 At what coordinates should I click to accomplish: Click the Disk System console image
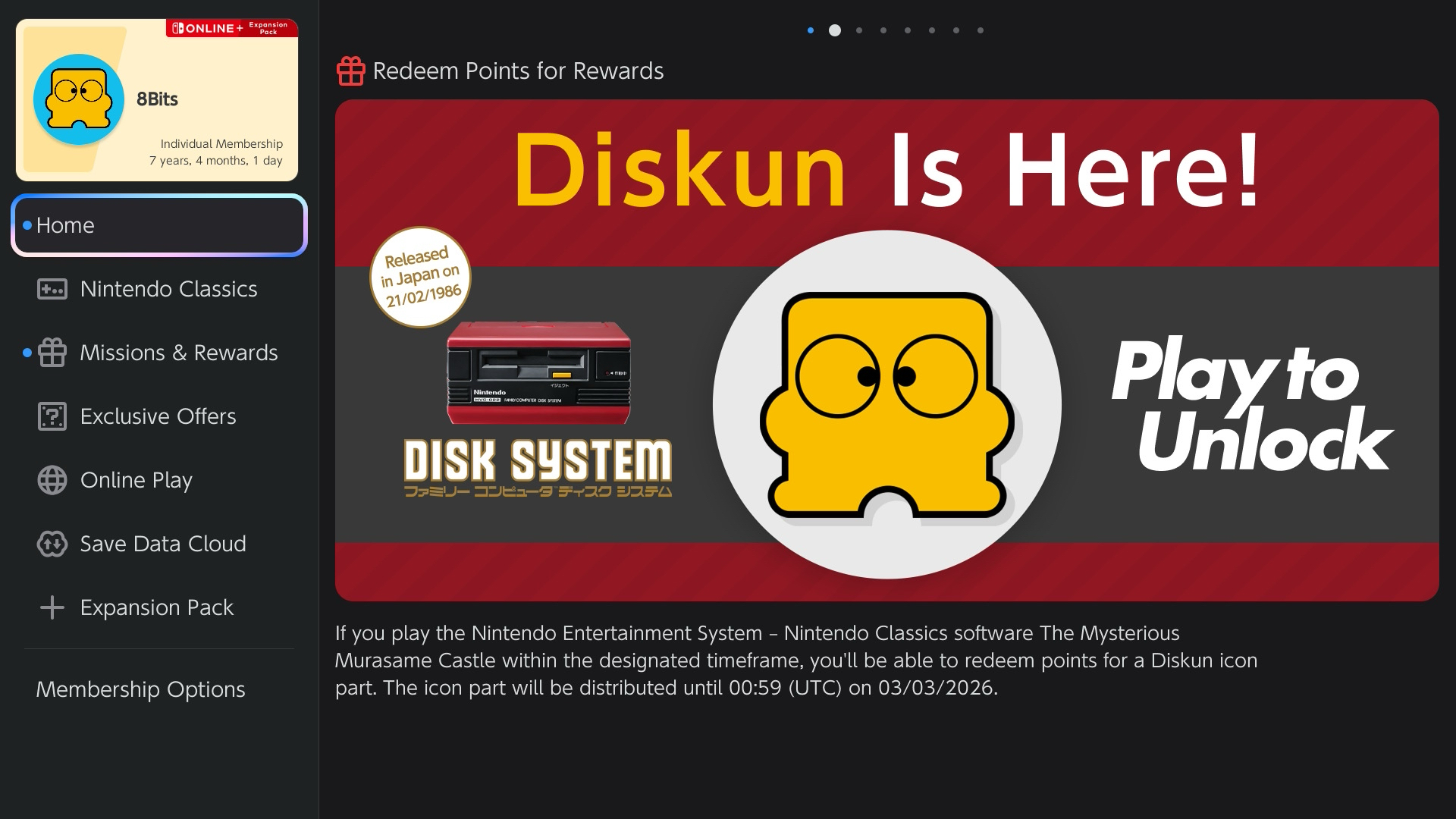click(x=538, y=373)
